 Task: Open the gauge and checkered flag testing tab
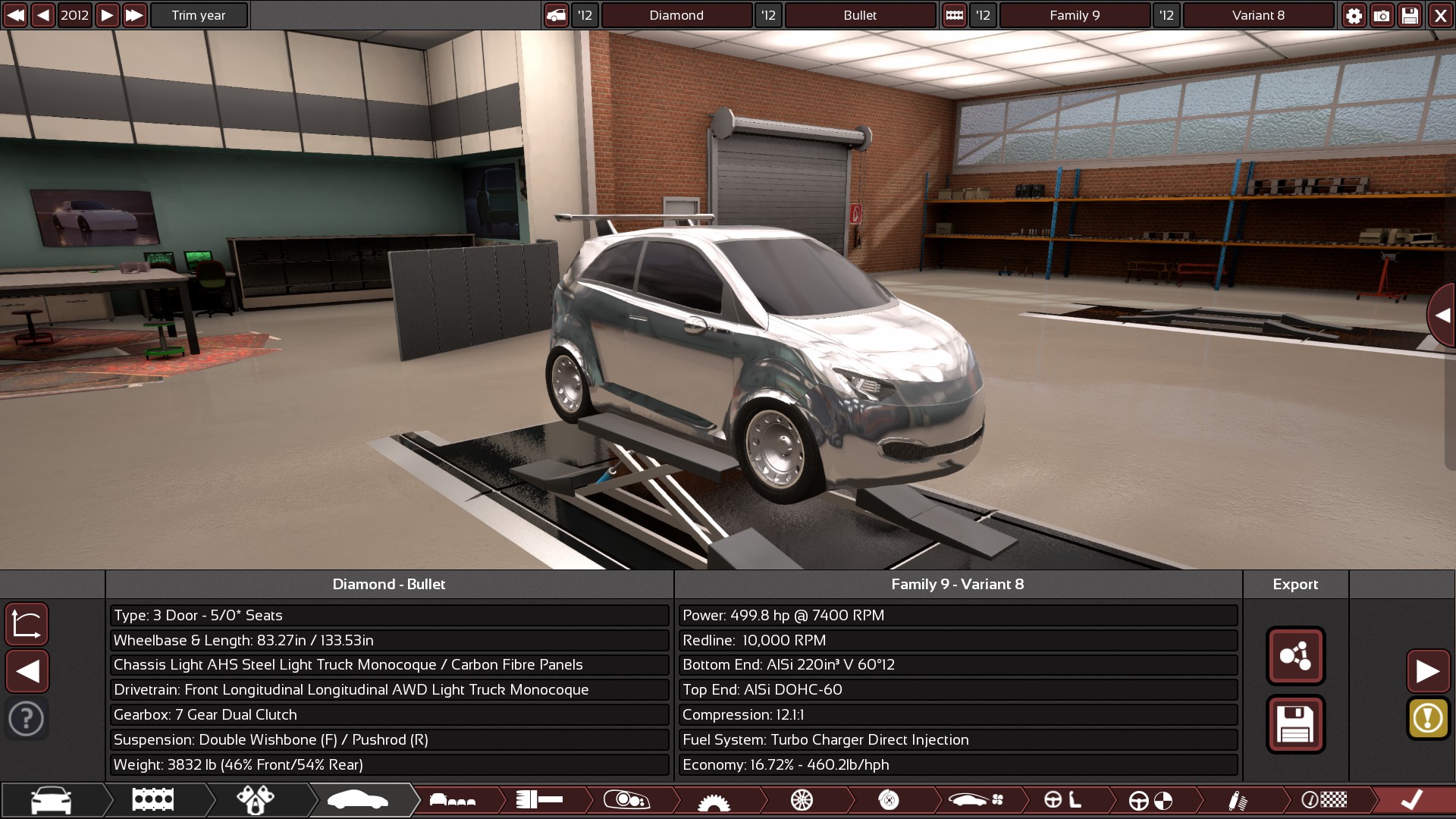pyautogui.click(x=1325, y=800)
